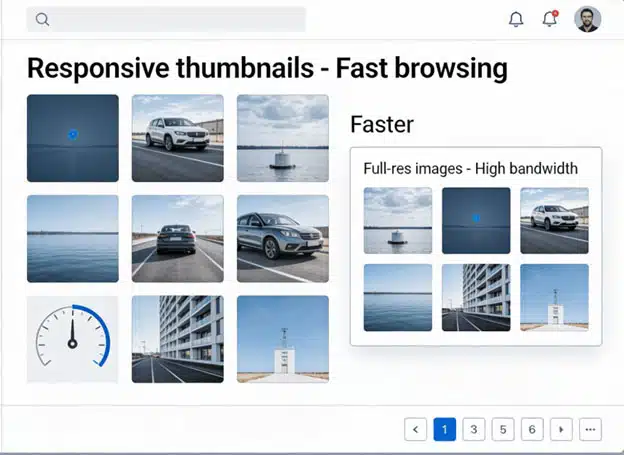Open the user profile avatar

coord(587,19)
